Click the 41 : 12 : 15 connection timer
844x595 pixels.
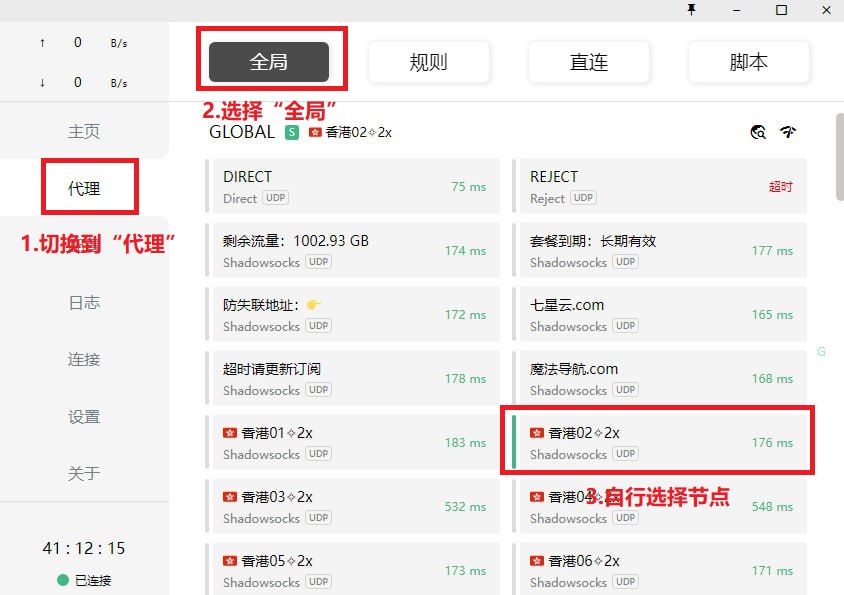click(84, 548)
